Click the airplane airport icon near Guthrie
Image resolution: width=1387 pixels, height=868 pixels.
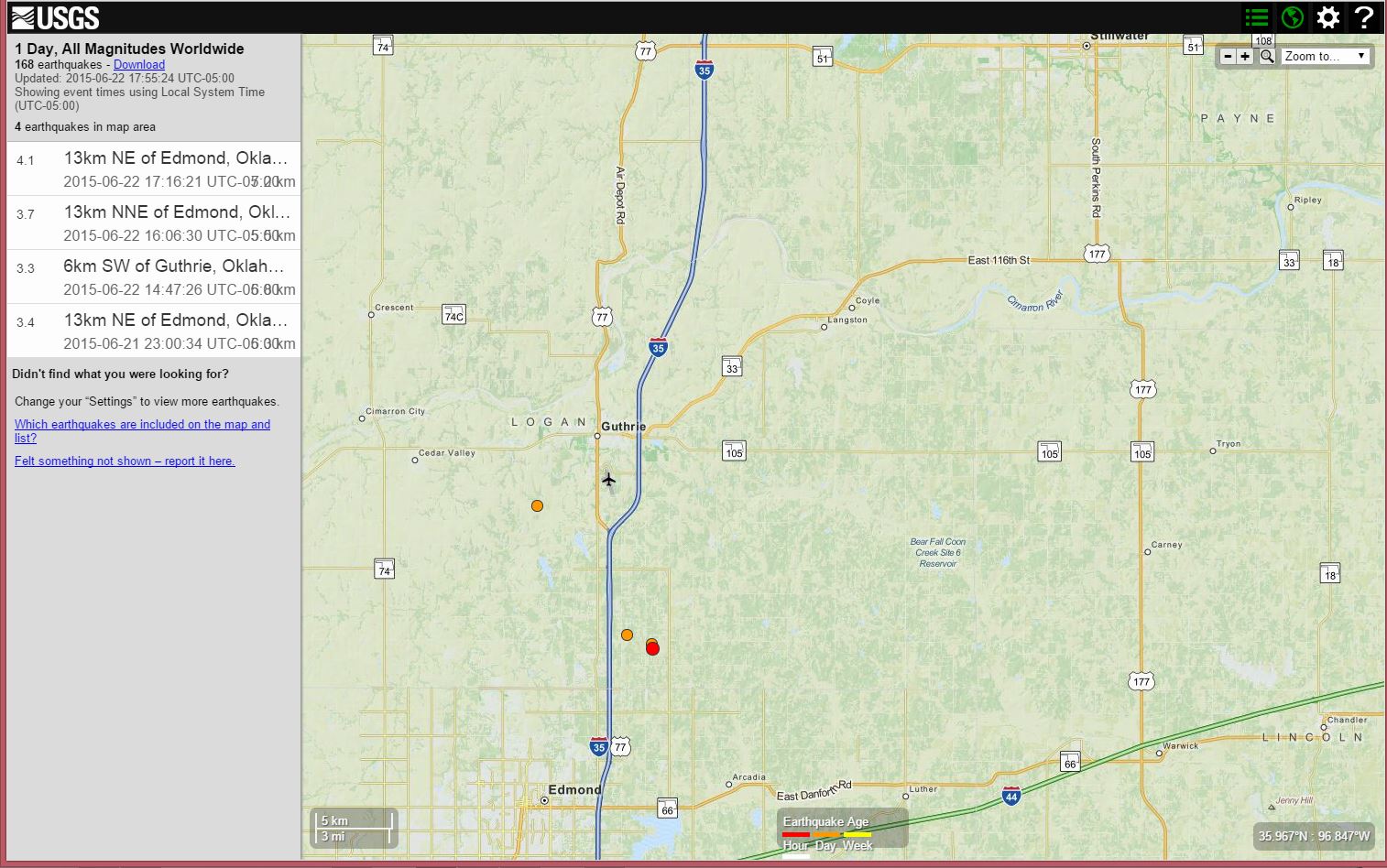(x=608, y=480)
